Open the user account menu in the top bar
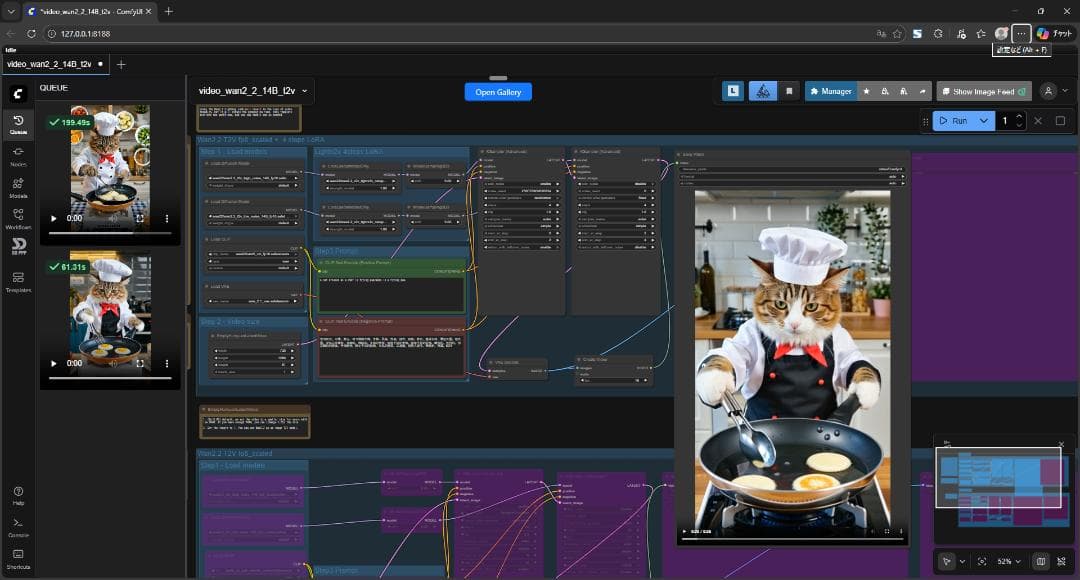 pos(1048,90)
